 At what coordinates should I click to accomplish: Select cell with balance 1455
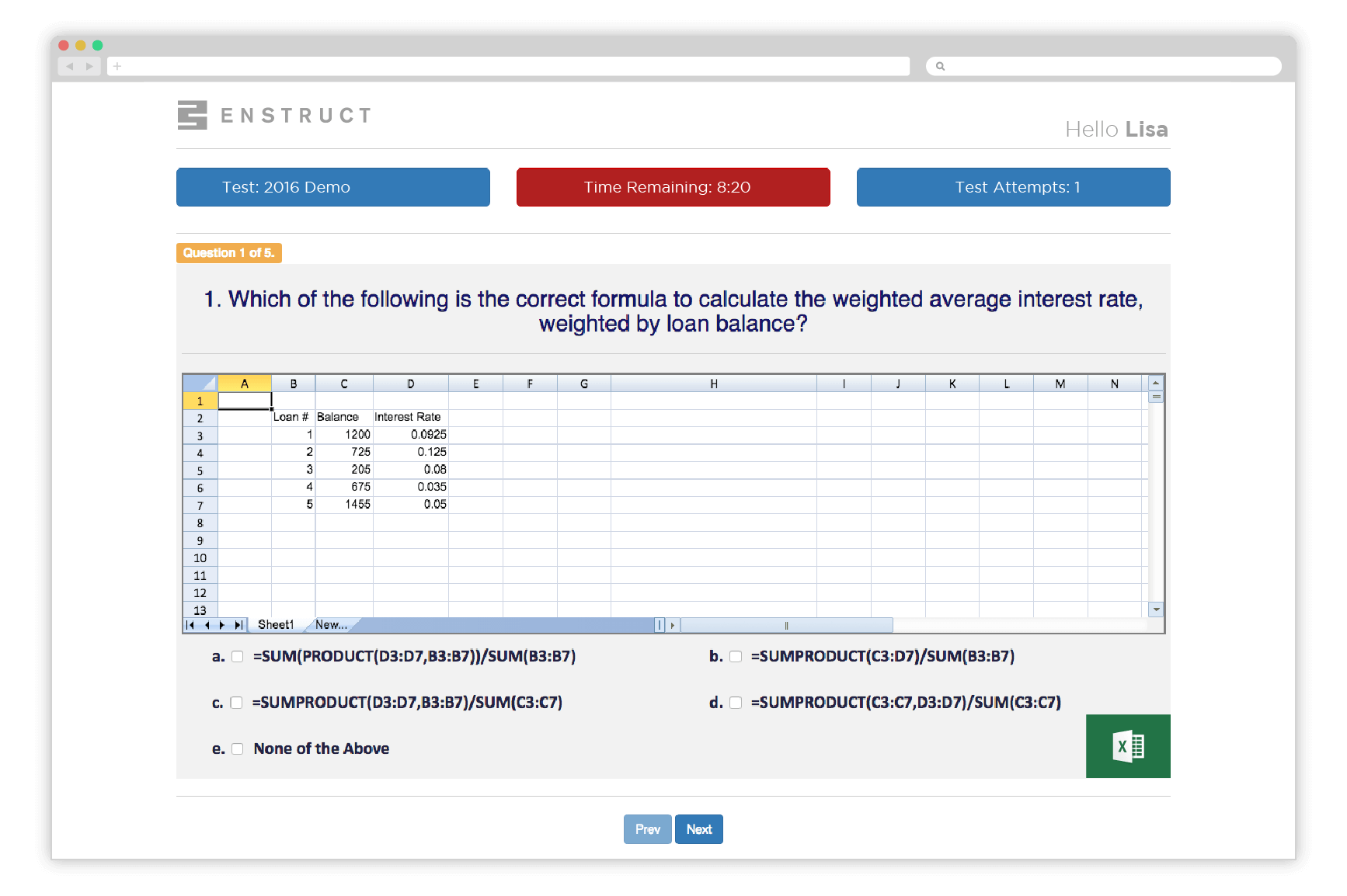click(x=344, y=505)
